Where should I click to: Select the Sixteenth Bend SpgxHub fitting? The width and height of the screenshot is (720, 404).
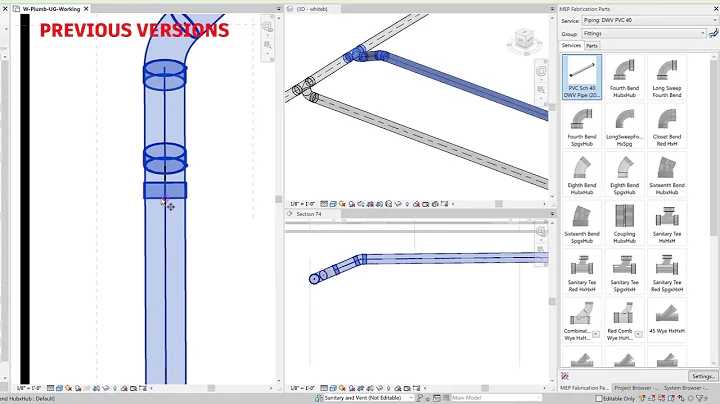582,223
